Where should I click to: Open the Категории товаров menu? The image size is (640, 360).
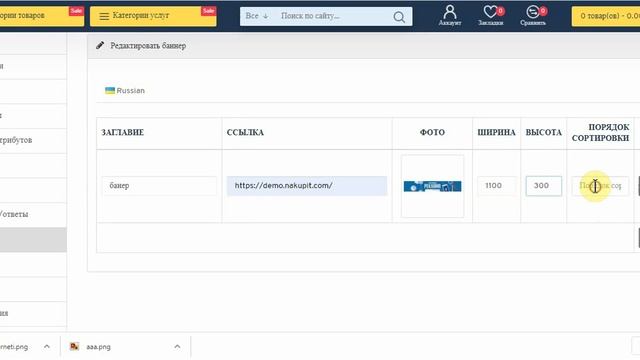coord(42,16)
